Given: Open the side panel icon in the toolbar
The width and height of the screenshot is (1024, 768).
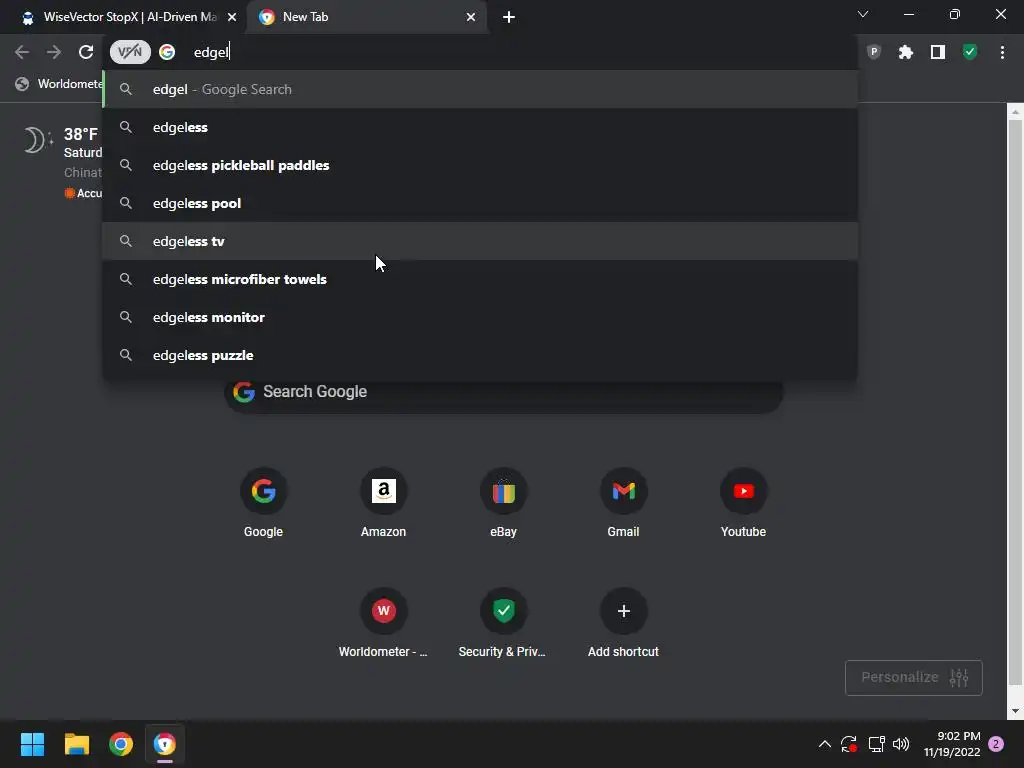Looking at the screenshot, I should (938, 52).
